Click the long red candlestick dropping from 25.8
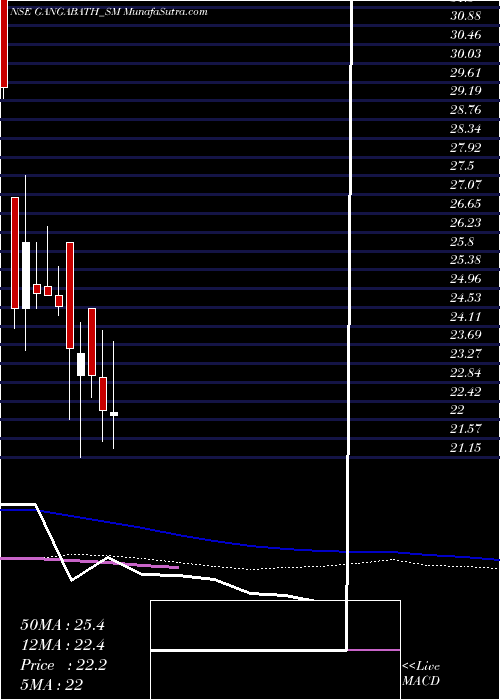500x700 pixels. click(70, 295)
